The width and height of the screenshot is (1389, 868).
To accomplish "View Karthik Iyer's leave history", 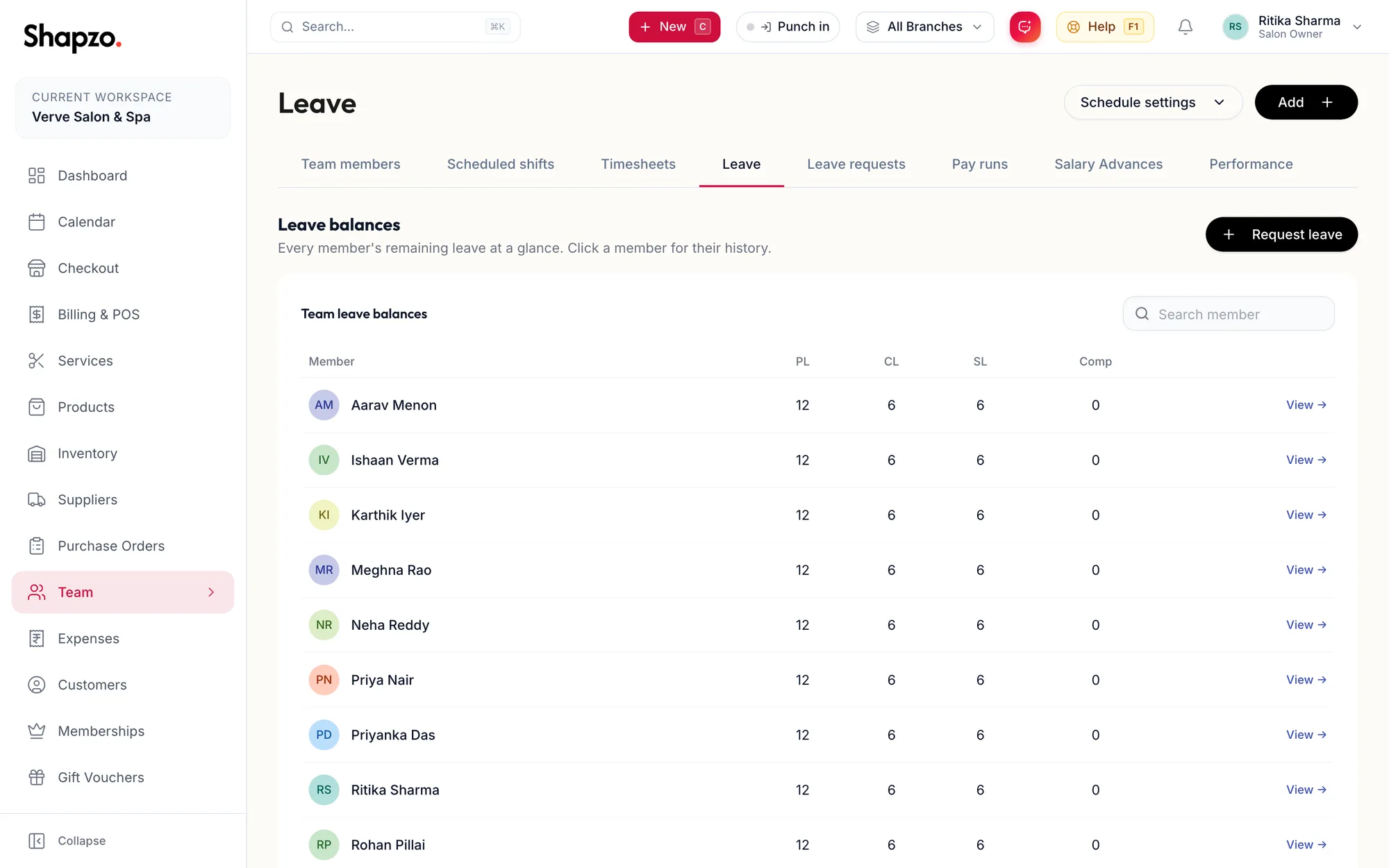I will [1306, 515].
